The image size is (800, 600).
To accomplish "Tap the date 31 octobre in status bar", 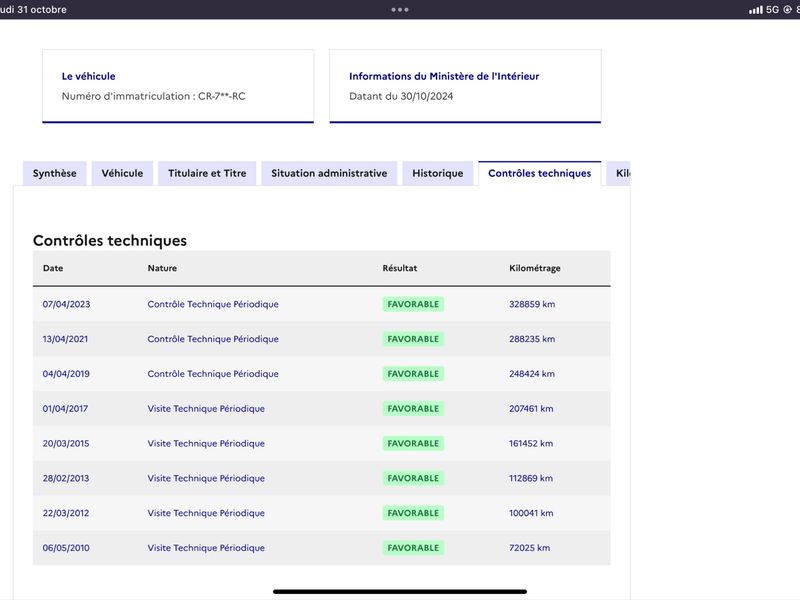I will [x=41, y=10].
